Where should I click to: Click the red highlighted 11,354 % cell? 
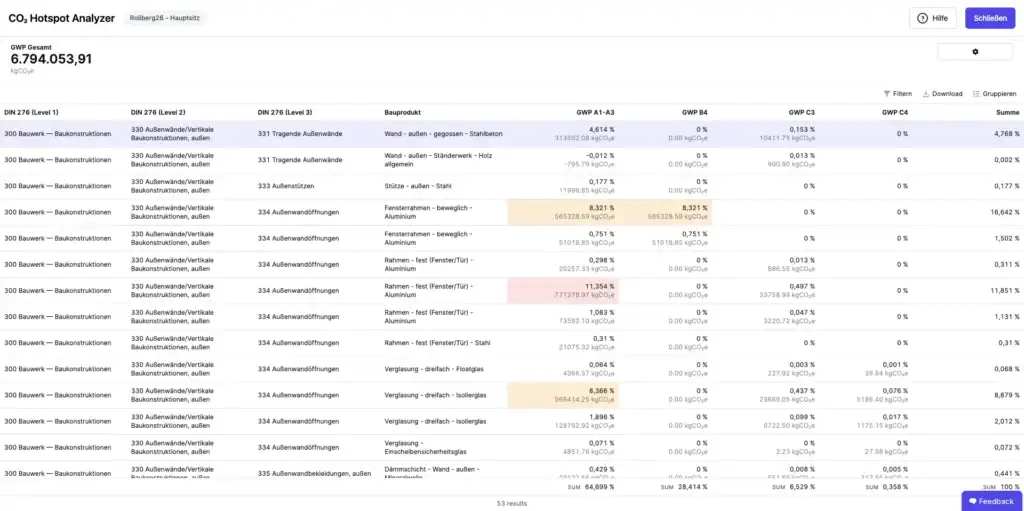tap(563, 290)
